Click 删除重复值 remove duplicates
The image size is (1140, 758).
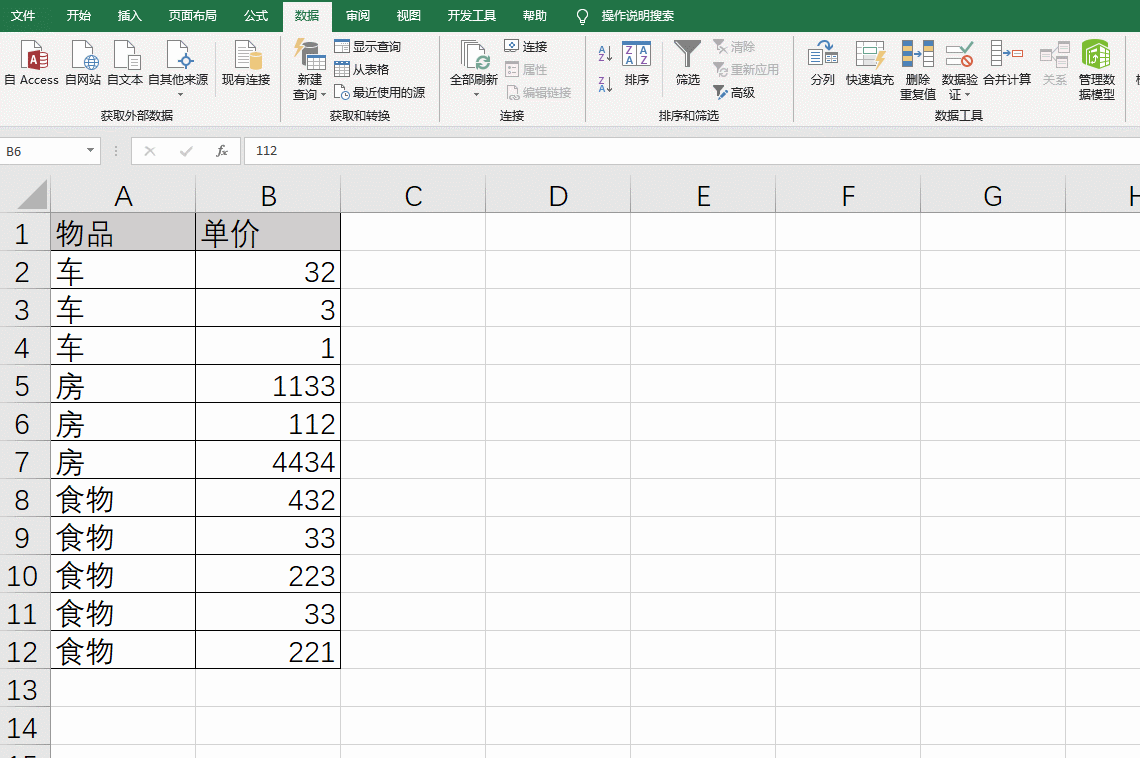pos(918,70)
